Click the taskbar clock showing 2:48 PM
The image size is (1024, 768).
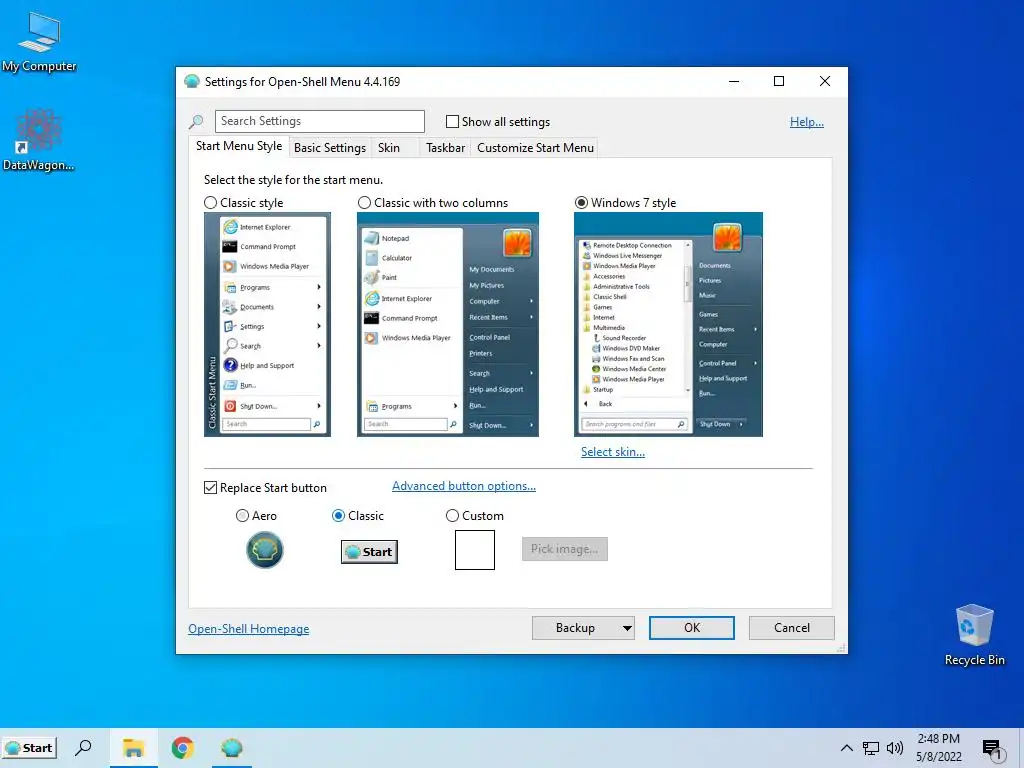click(x=938, y=748)
